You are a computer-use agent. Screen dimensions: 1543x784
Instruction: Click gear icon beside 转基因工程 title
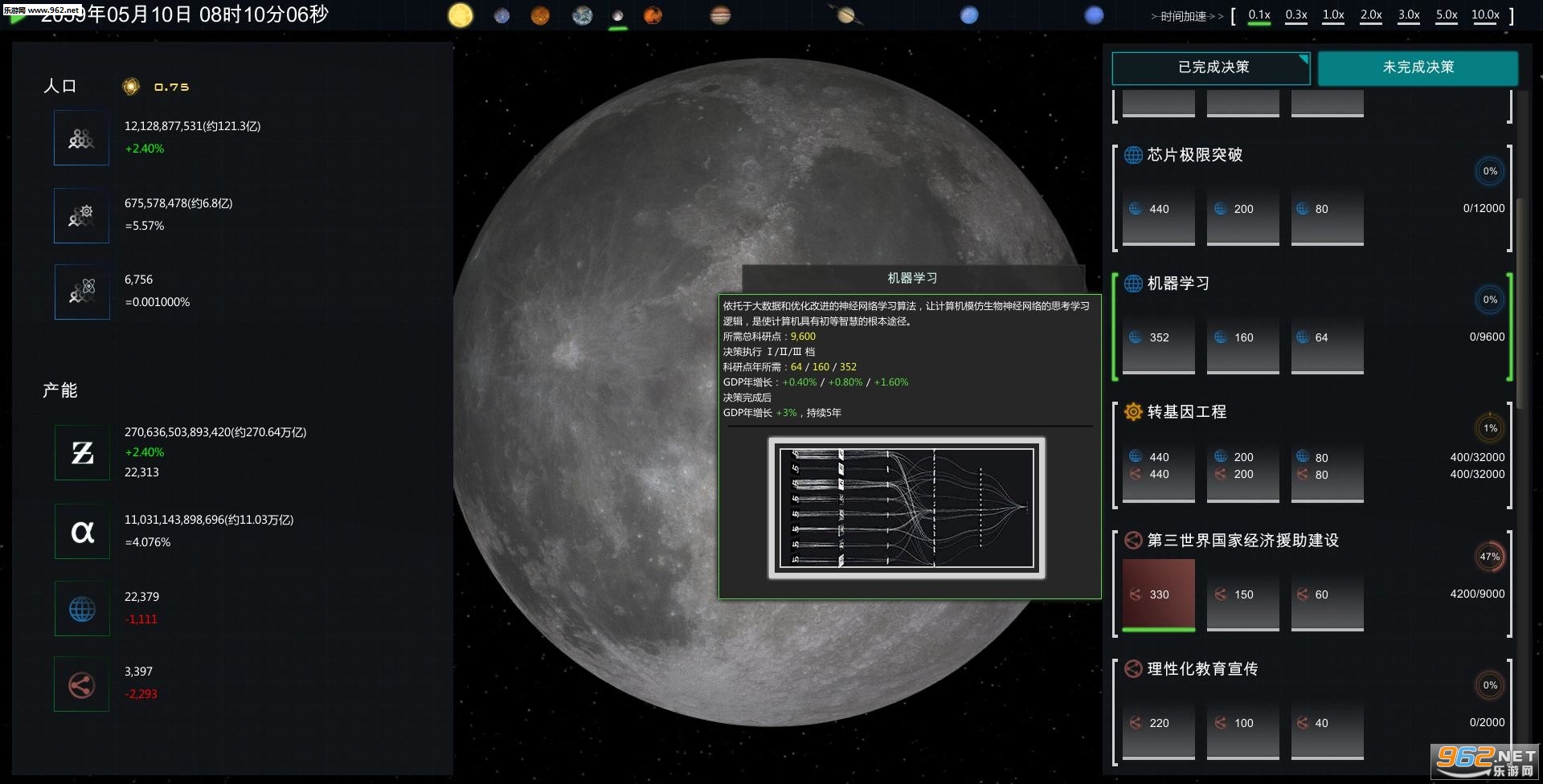pyautogui.click(x=1133, y=412)
